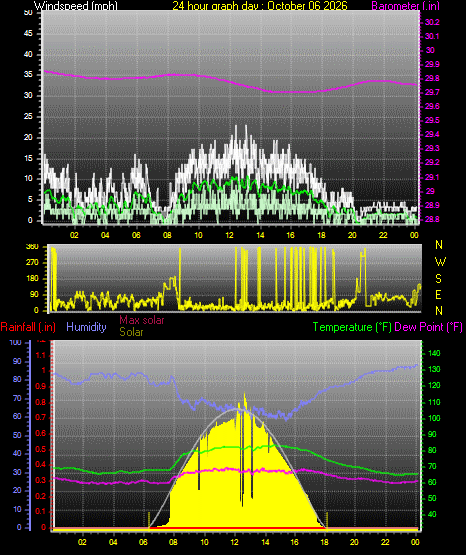466x555 pixels.
Task: Click the "29.9" barometer axis value
Action: pos(432,64)
